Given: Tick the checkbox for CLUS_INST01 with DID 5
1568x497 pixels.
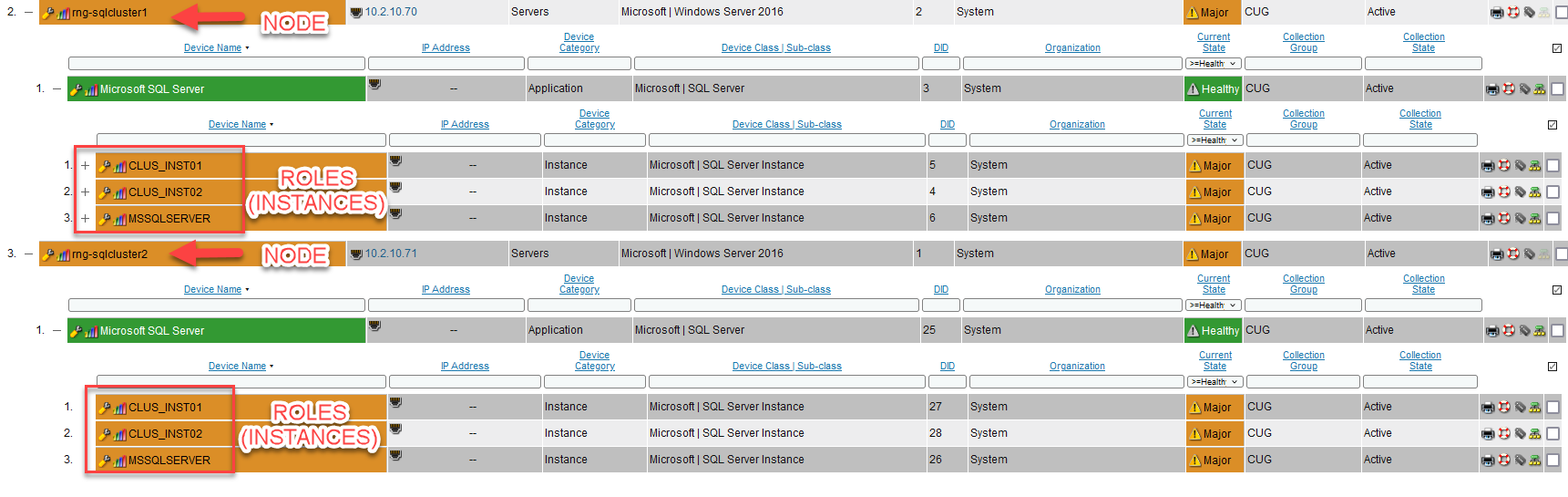Looking at the screenshot, I should [1553, 166].
